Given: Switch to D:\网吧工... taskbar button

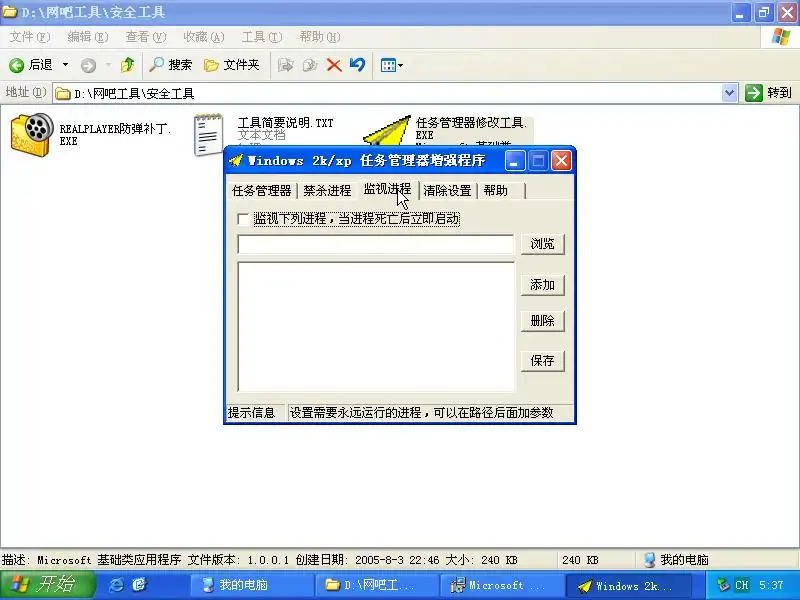Looking at the screenshot, I should coord(376,585).
